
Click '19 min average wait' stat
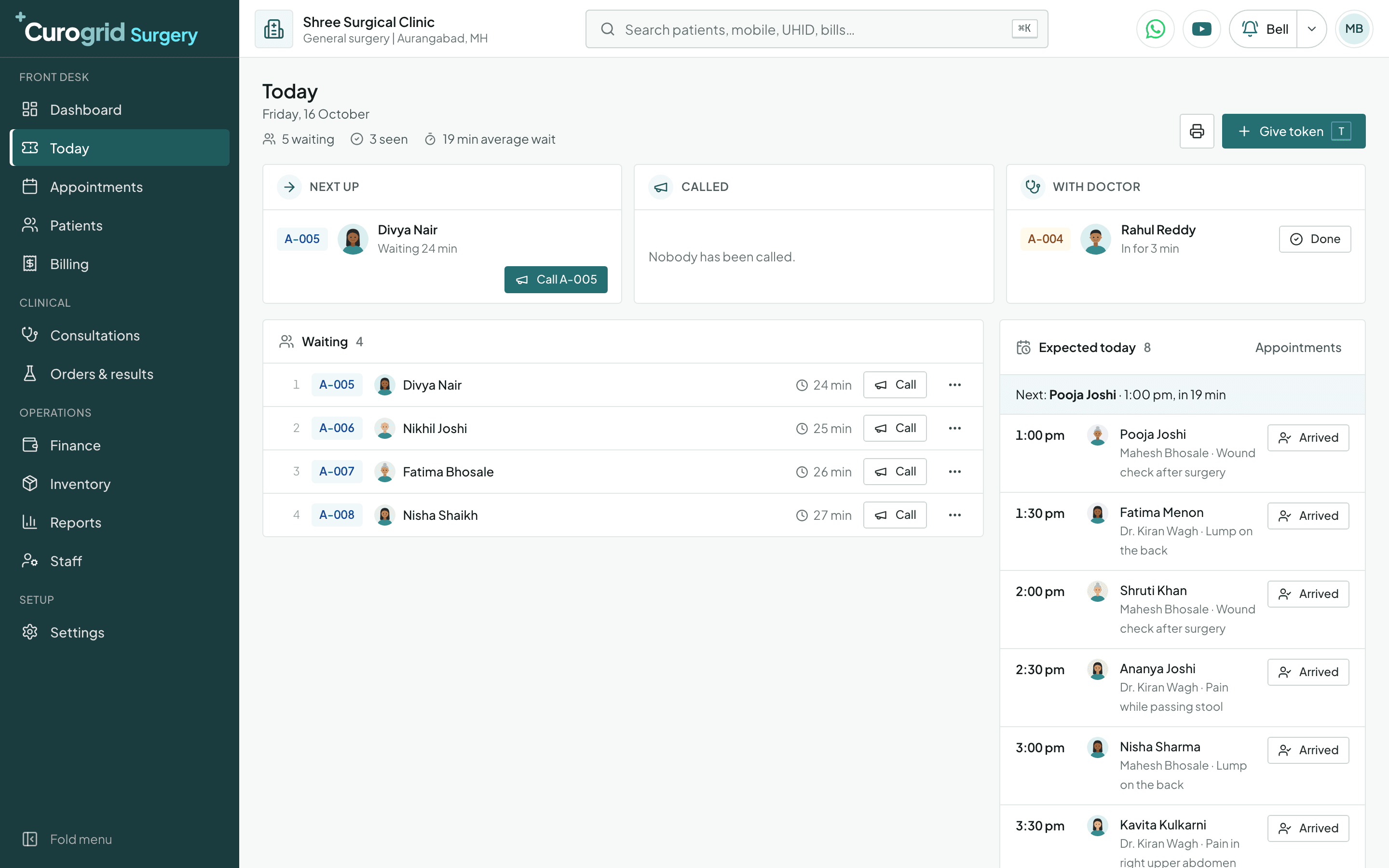pyautogui.click(x=490, y=139)
